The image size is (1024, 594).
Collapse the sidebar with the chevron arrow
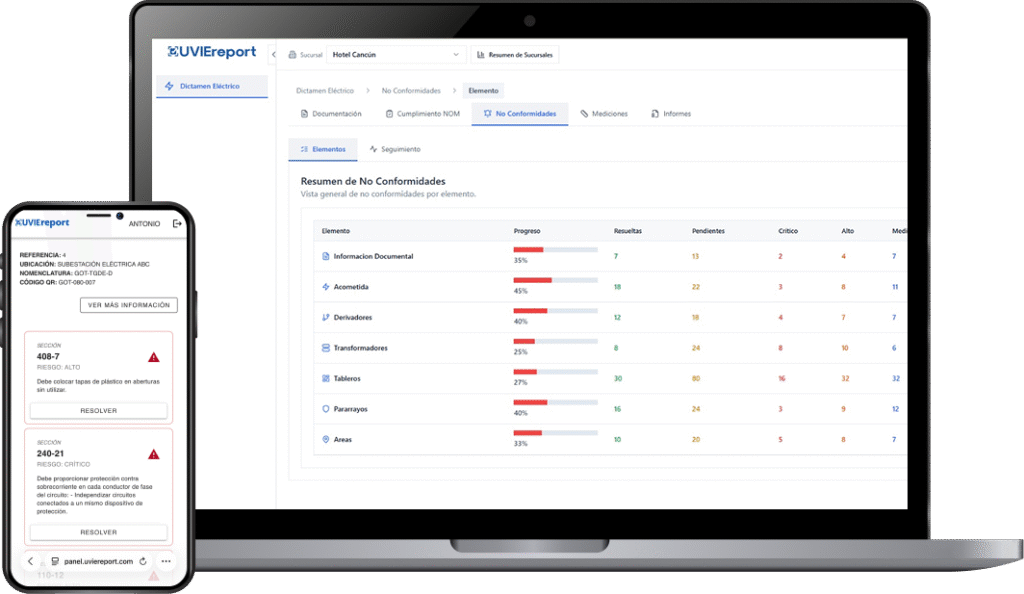[273, 54]
